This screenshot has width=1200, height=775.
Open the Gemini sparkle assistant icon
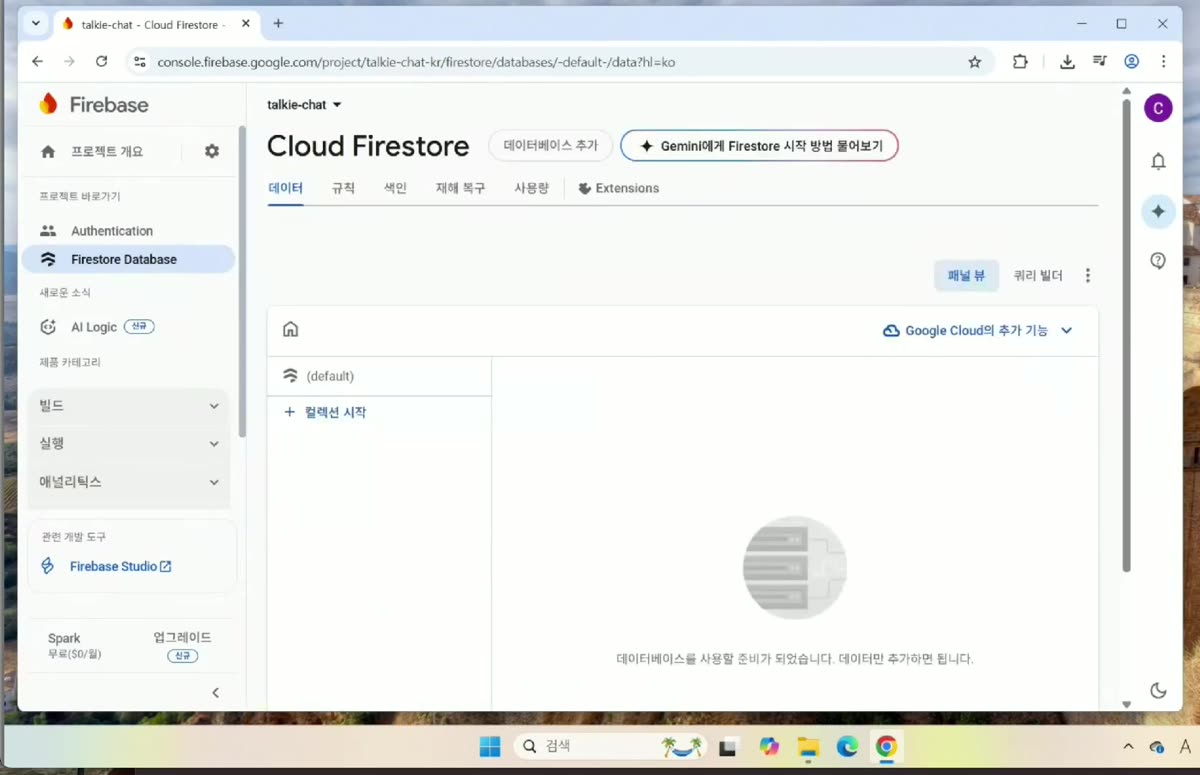point(1158,211)
